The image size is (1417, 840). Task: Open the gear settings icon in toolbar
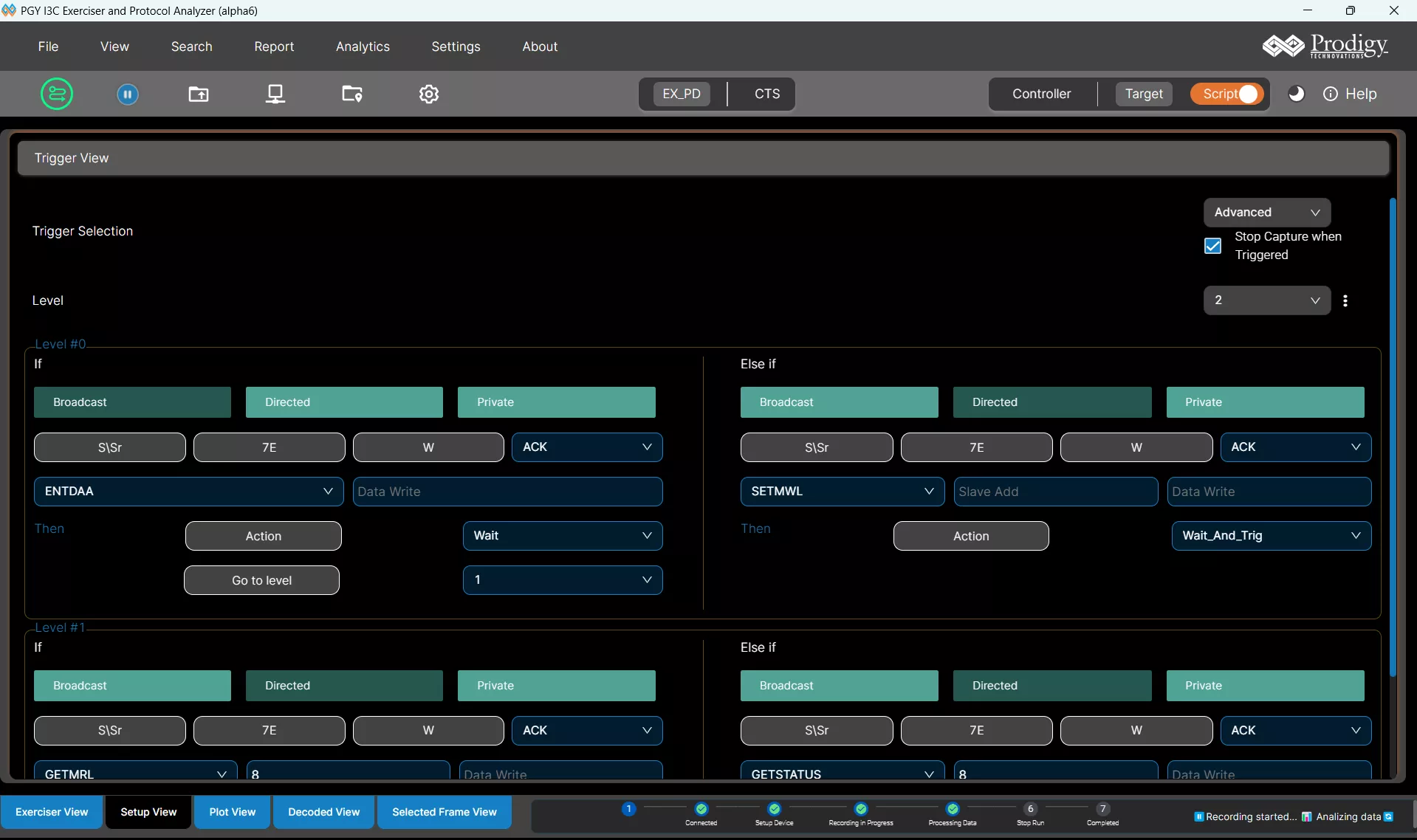coord(429,94)
